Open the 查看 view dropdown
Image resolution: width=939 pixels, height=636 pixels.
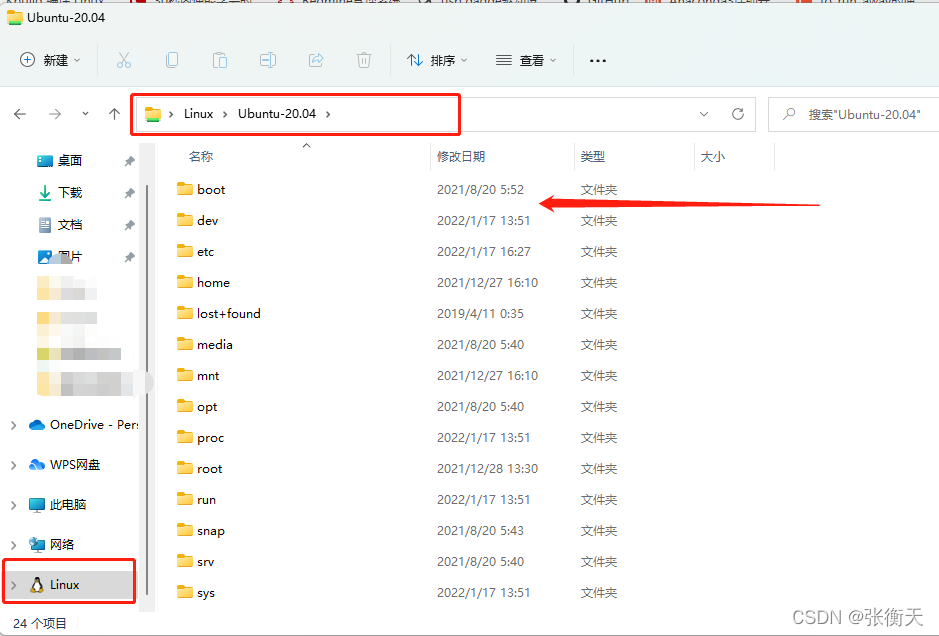(526, 60)
